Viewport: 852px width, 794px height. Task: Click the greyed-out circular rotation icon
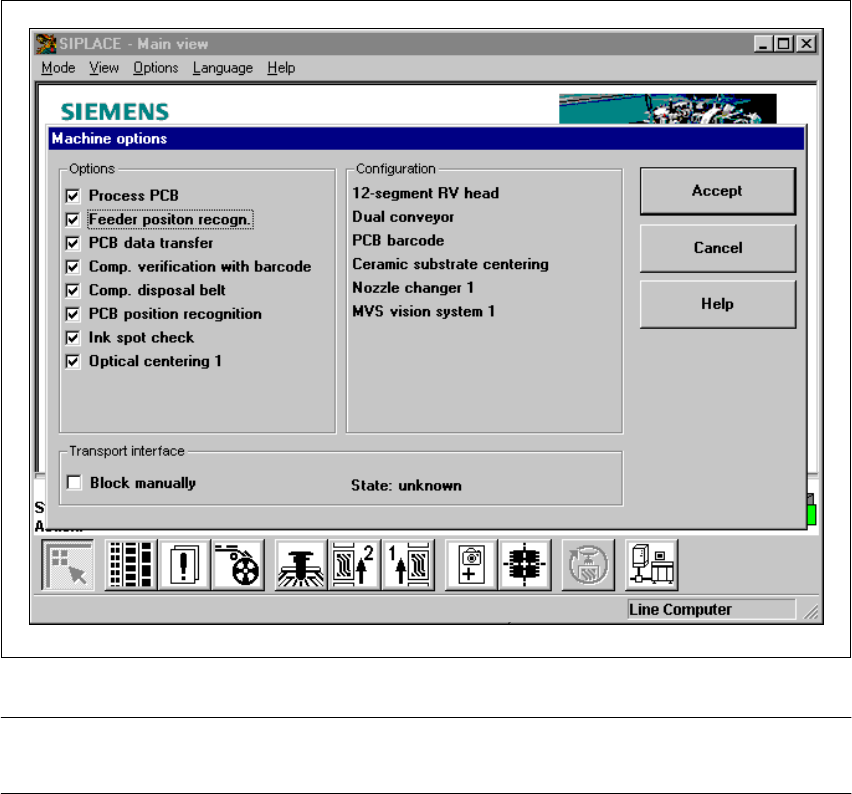[588, 565]
